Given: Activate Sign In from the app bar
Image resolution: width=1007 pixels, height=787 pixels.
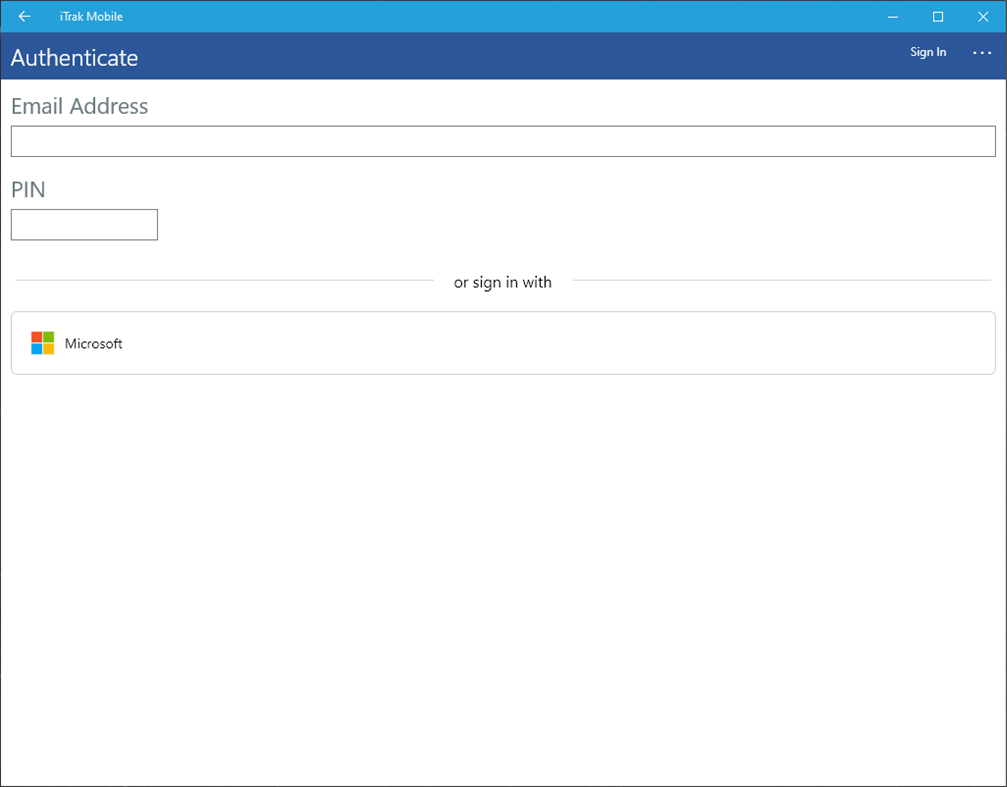Looking at the screenshot, I should pyautogui.click(x=927, y=52).
